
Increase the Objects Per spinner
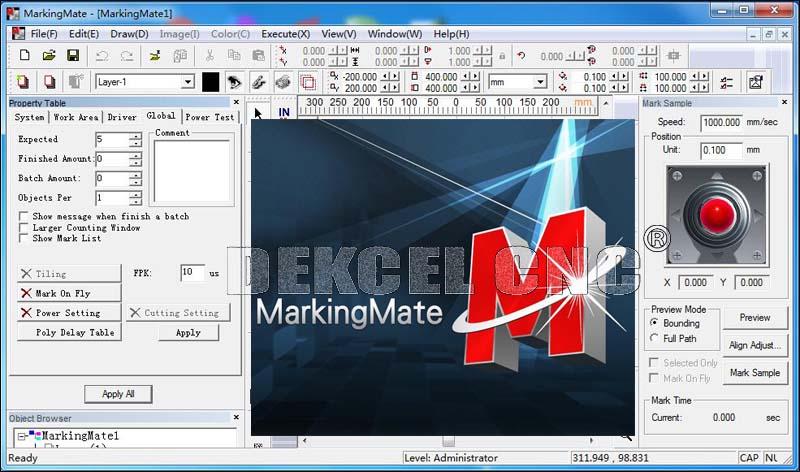click(135, 194)
